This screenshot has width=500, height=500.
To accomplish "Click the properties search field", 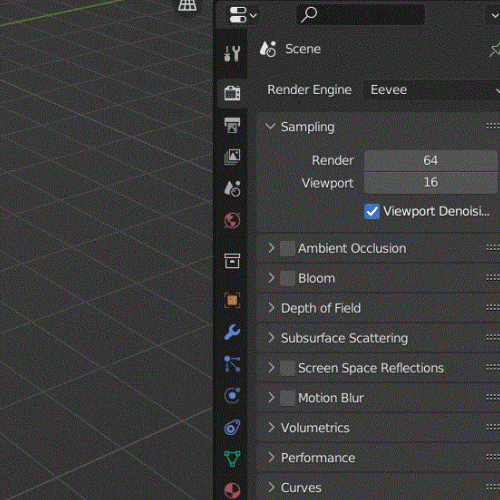I will 361,15.
